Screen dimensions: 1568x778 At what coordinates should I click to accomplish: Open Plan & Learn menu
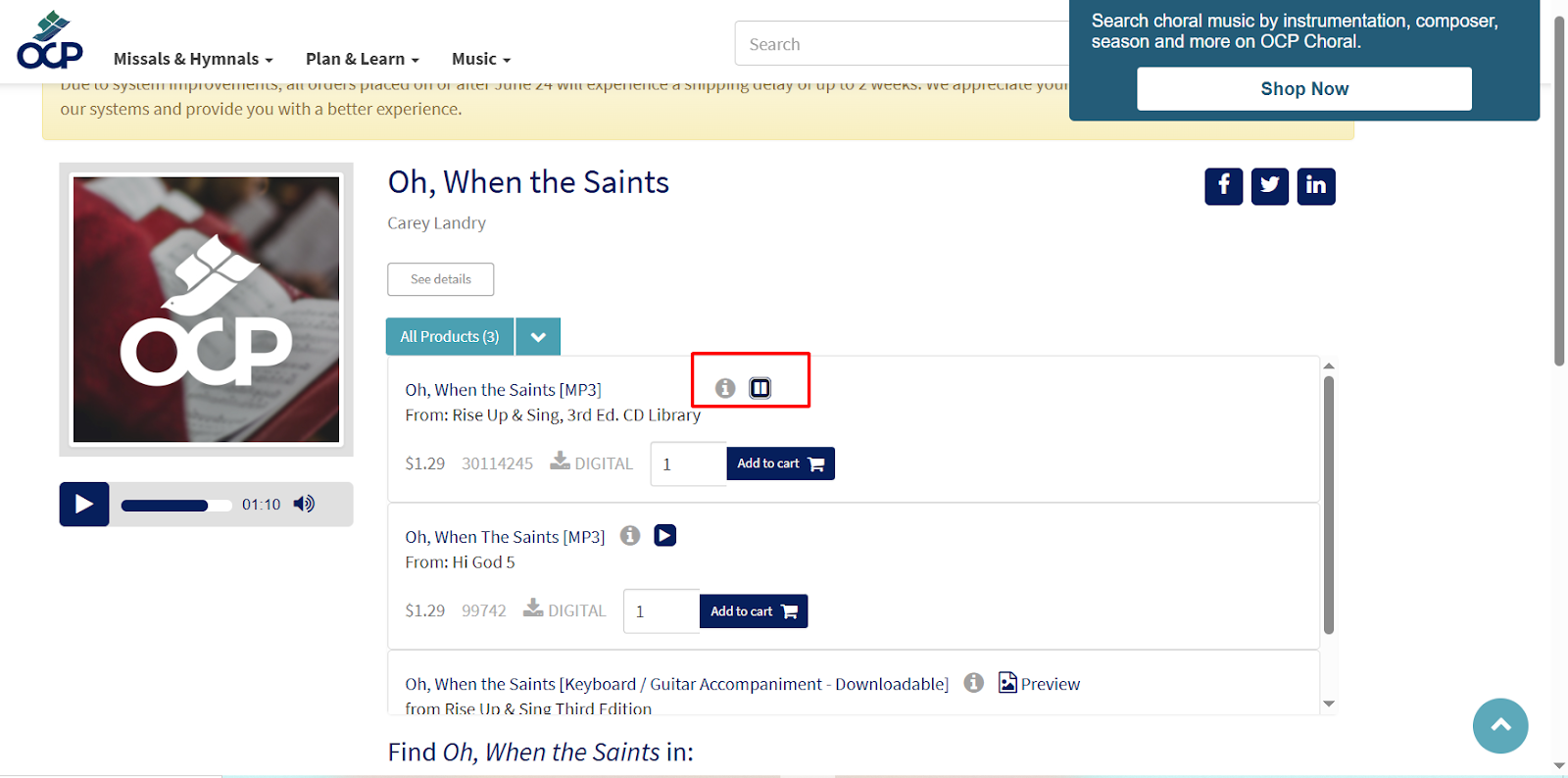362,59
